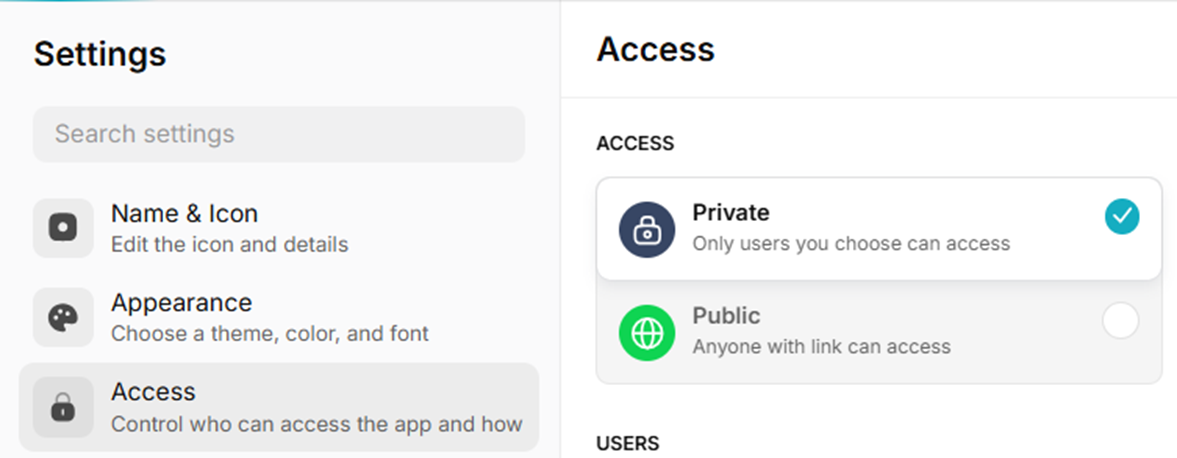Choose the Public option label
1177x458 pixels.
click(726, 315)
